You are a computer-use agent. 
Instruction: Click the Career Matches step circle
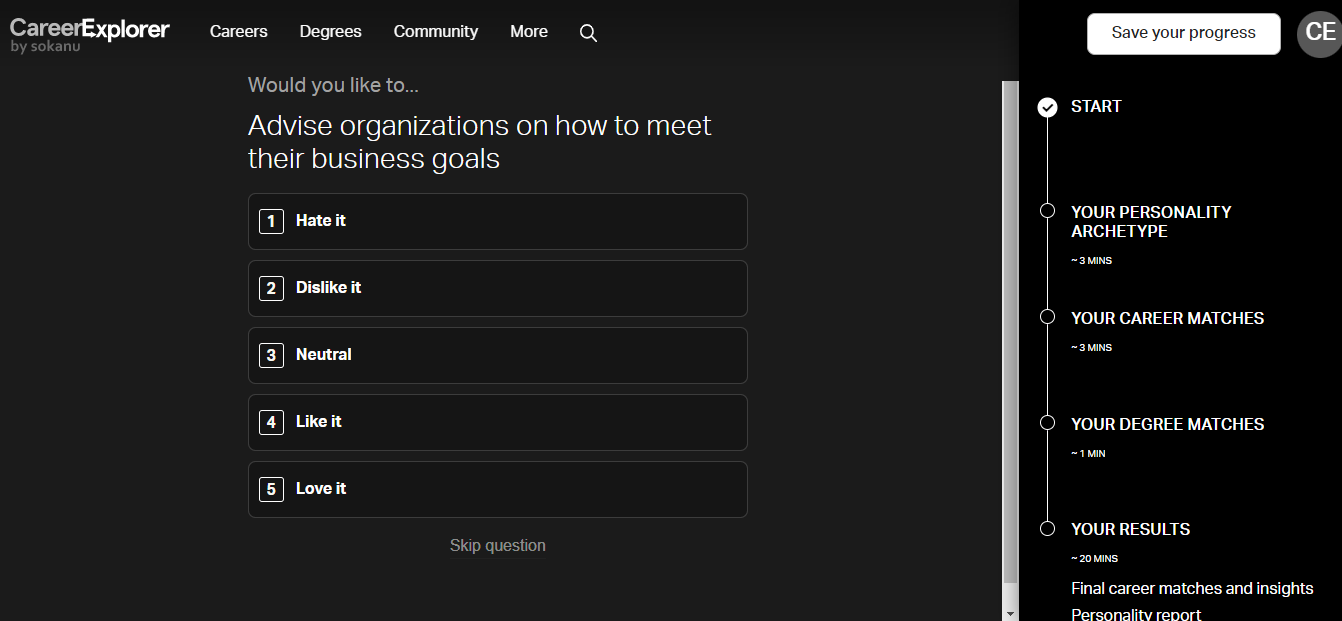(x=1047, y=317)
